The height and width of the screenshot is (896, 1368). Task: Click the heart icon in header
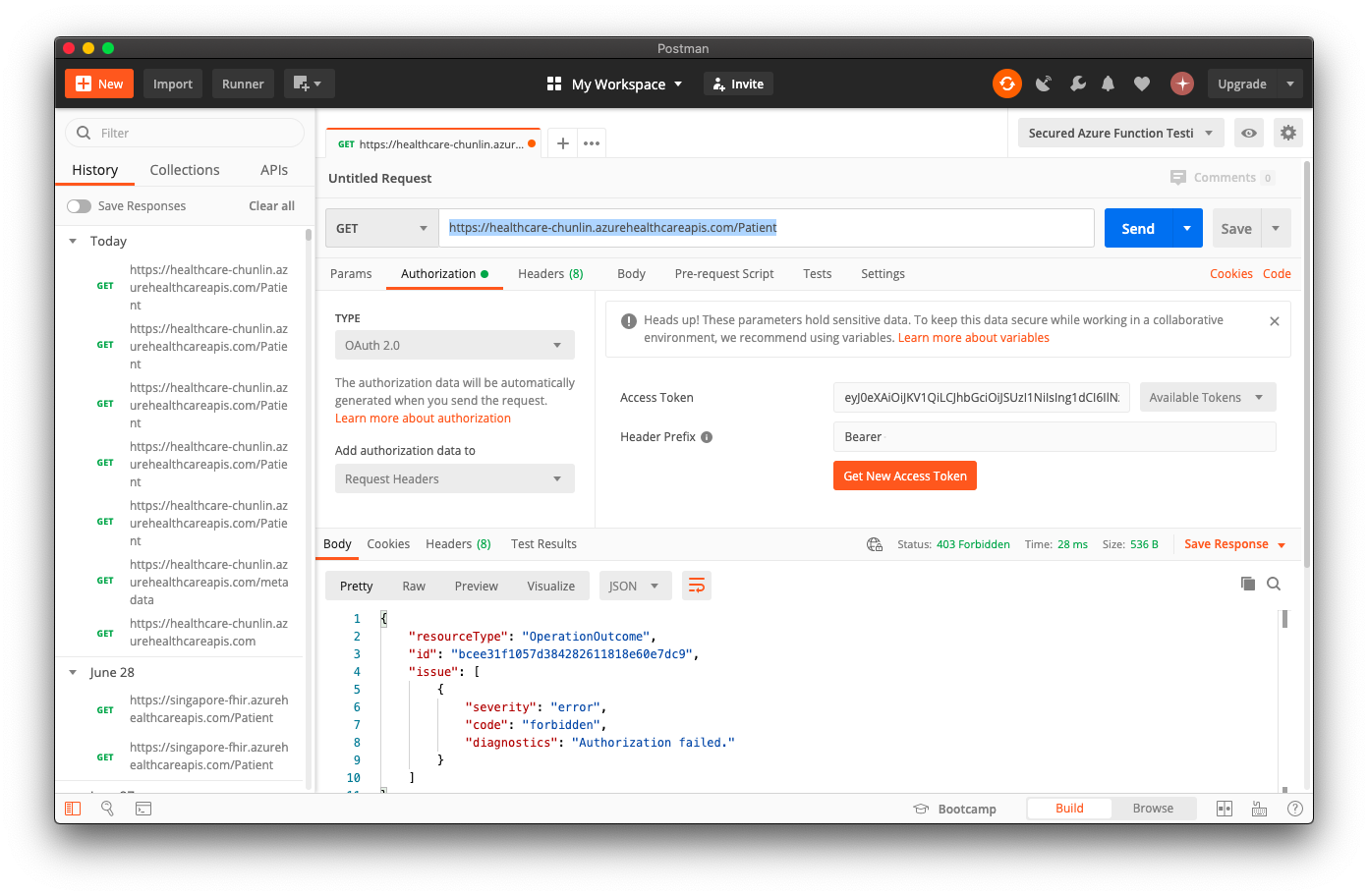pos(1141,84)
